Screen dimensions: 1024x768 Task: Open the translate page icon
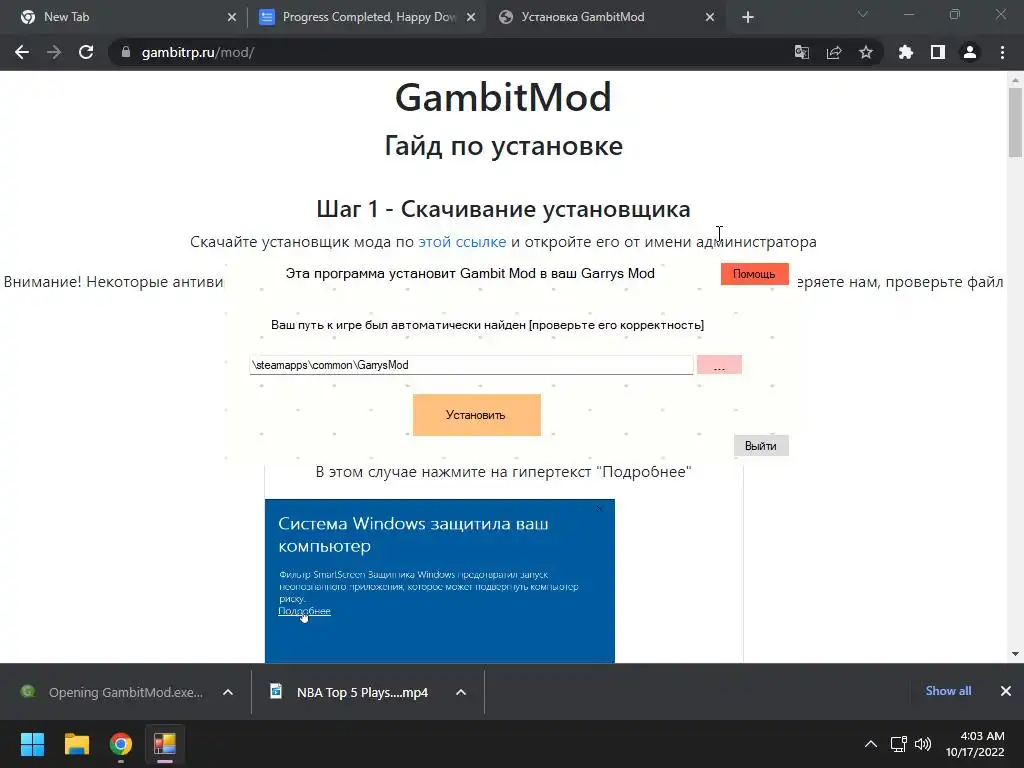click(801, 52)
